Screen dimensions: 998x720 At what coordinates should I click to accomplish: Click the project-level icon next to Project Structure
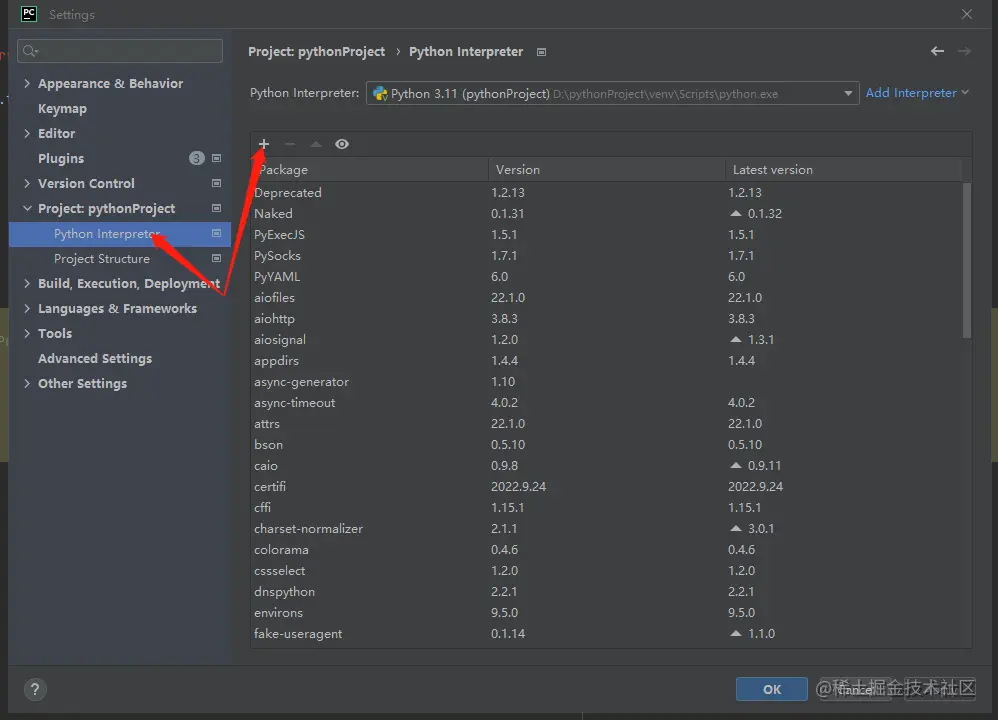pos(216,258)
